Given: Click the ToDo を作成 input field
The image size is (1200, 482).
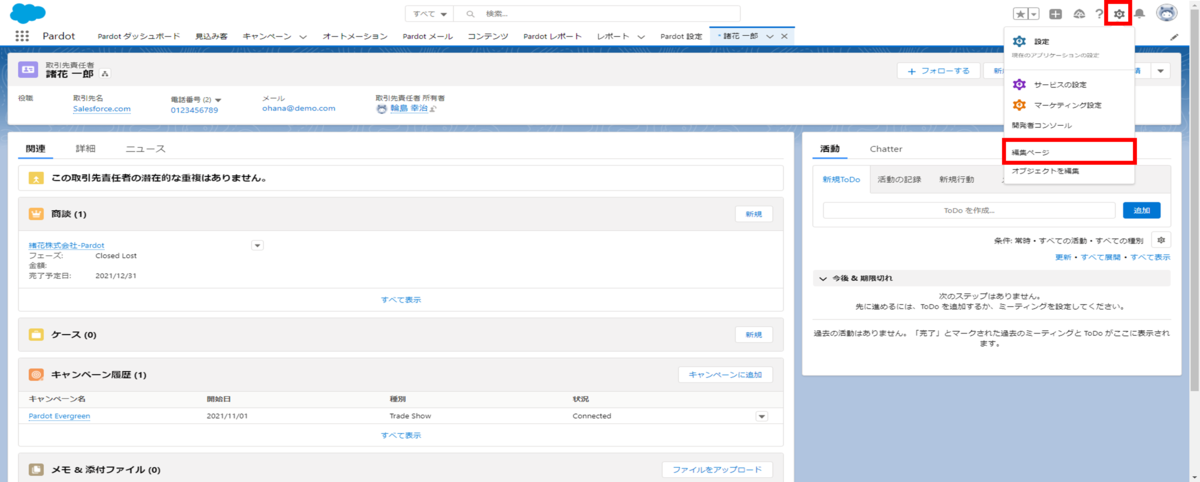Looking at the screenshot, I should click(x=969, y=210).
